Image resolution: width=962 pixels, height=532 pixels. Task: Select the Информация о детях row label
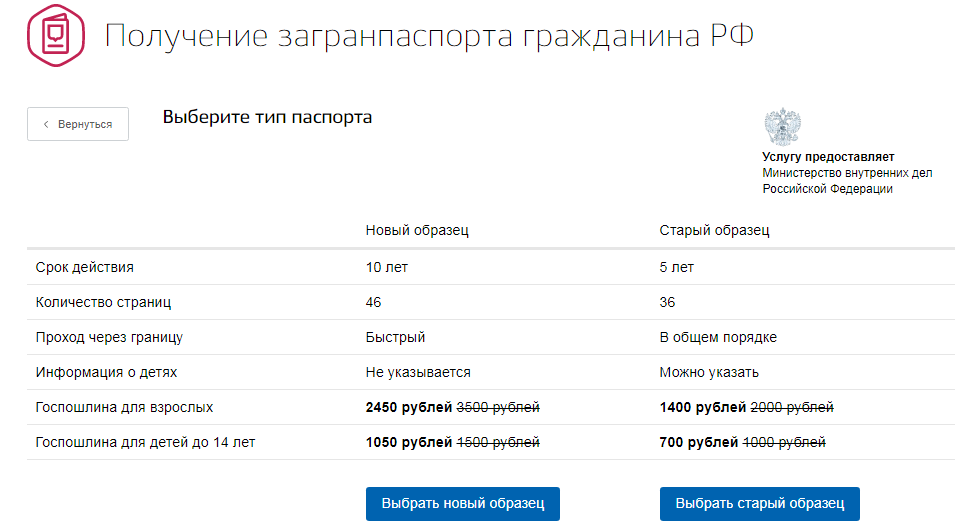[106, 372]
